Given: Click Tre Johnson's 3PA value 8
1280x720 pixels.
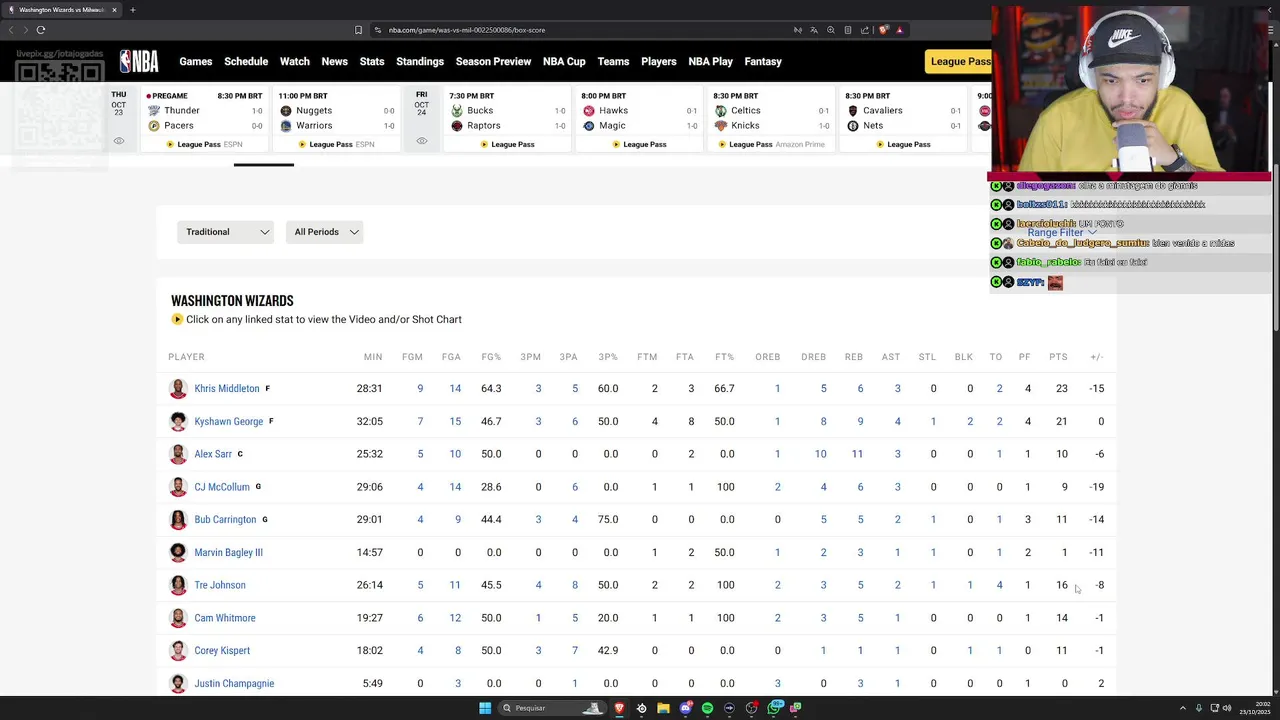Looking at the screenshot, I should 574,585.
